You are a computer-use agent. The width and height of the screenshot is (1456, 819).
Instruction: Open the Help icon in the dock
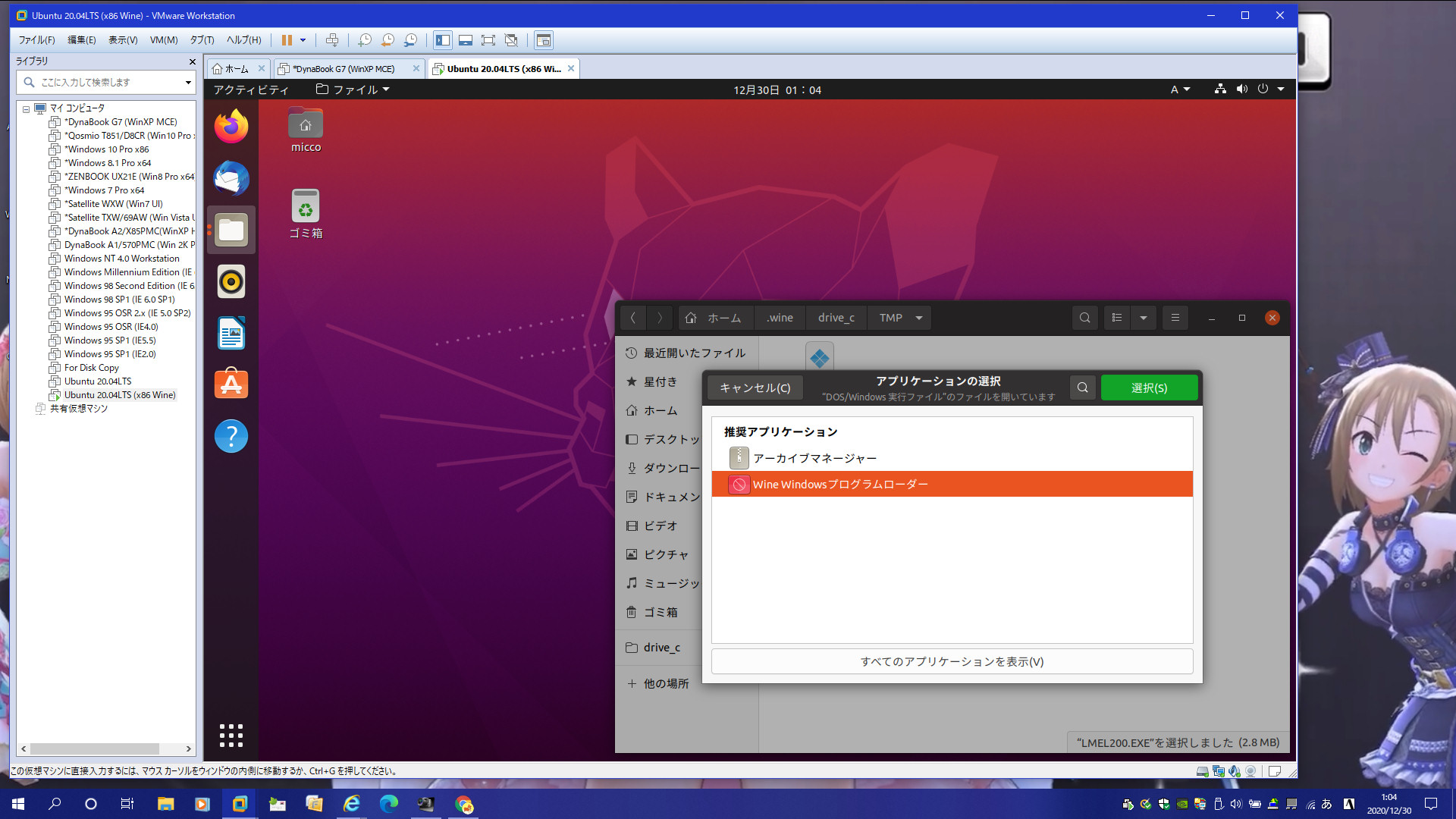point(231,436)
